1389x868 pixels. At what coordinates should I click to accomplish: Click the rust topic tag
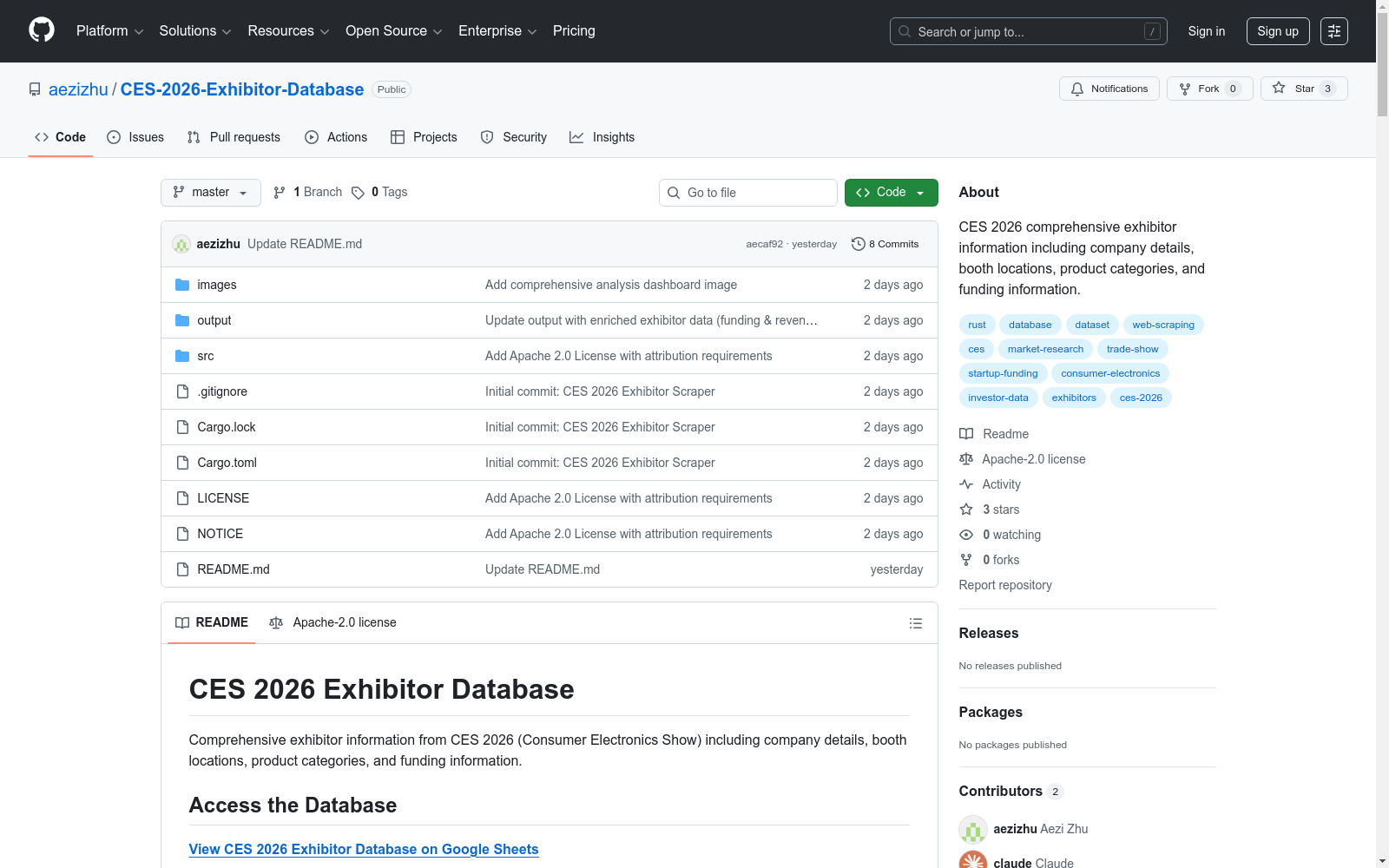977,325
